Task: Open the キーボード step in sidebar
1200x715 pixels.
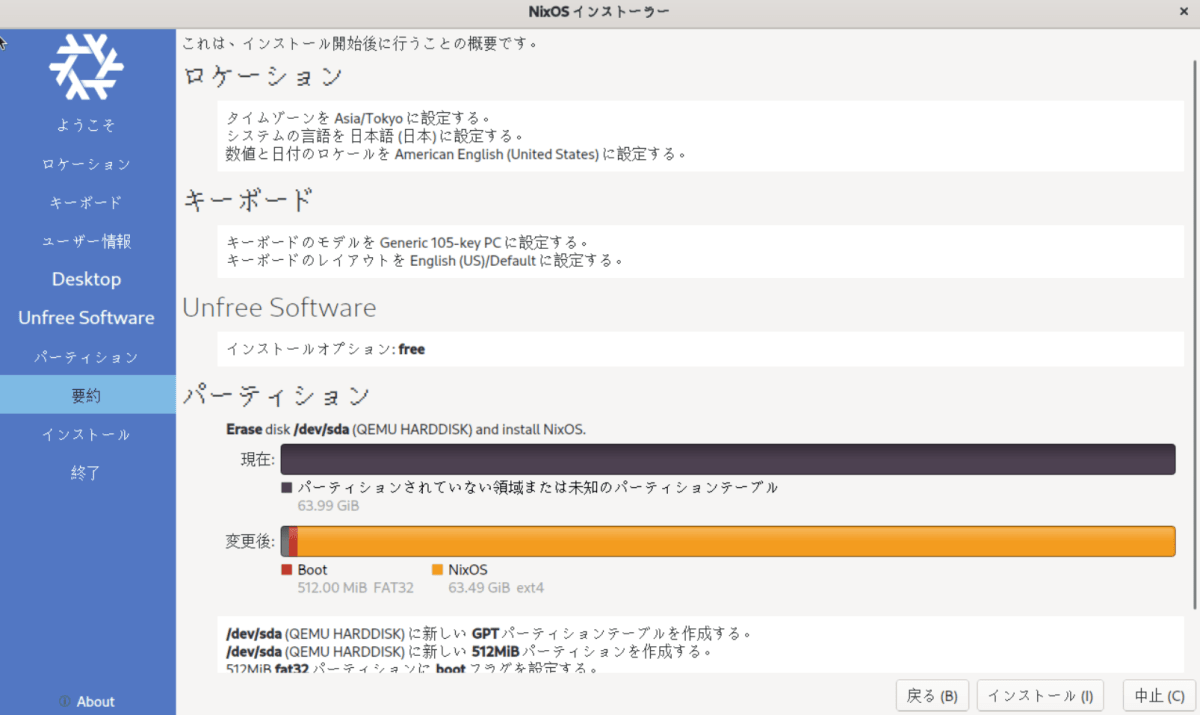Action: pos(87,202)
